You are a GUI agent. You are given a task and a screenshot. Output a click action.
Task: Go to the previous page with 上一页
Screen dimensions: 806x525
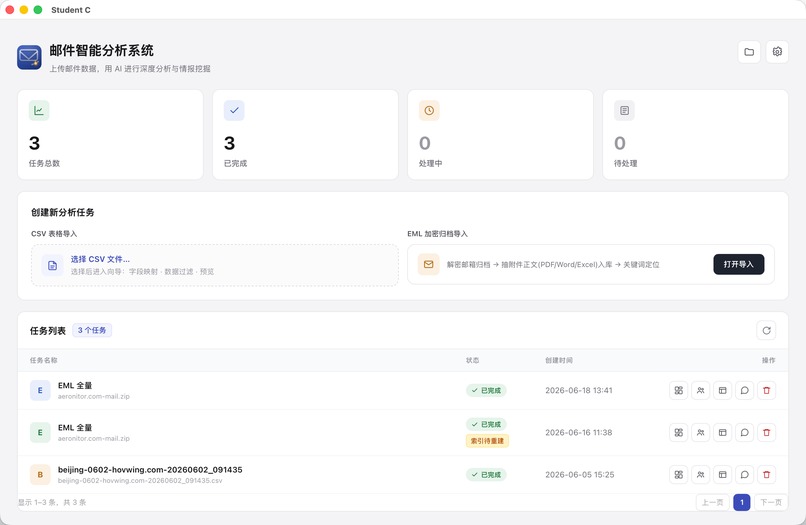(x=712, y=502)
